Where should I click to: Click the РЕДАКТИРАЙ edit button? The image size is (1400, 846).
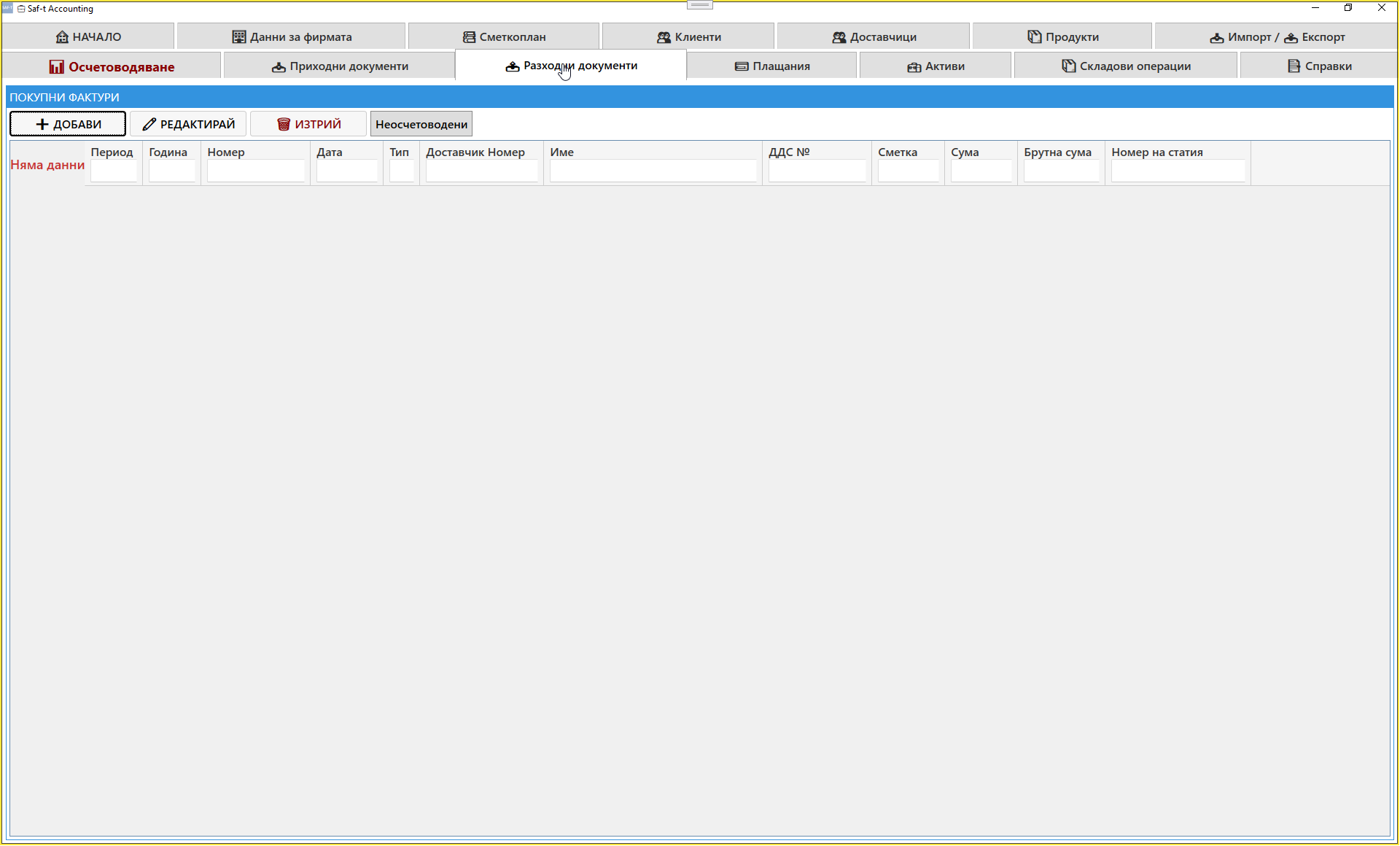188,124
